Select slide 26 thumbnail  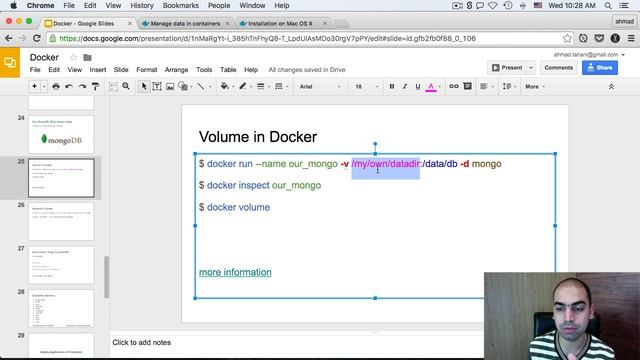[x=61, y=222]
